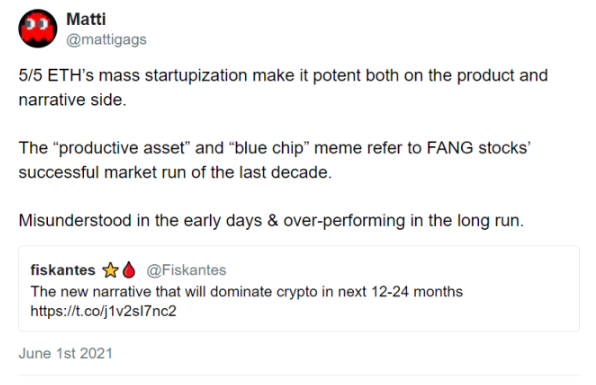This screenshot has height=385, width=596.
Task: Click the "over-performing in the long run" phrase
Action: coord(403,220)
